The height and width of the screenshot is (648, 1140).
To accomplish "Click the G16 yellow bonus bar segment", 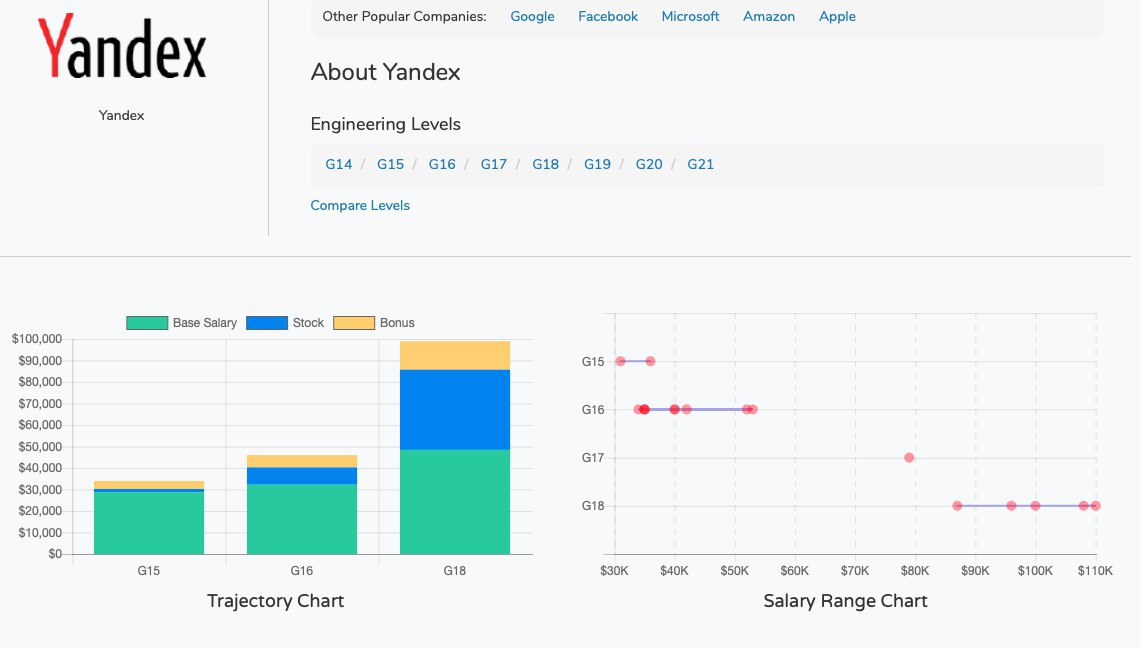I will point(302,461).
